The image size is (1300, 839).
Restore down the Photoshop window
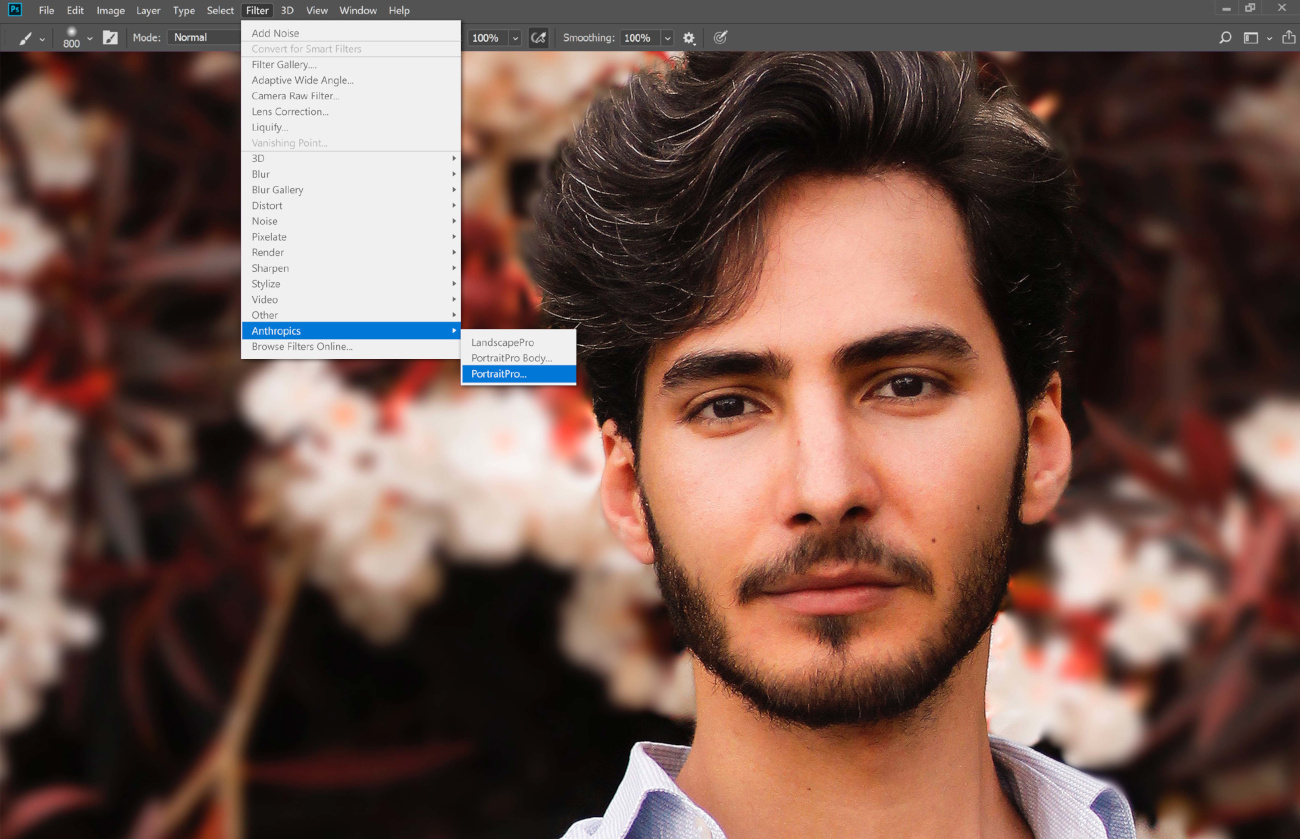(x=1250, y=9)
